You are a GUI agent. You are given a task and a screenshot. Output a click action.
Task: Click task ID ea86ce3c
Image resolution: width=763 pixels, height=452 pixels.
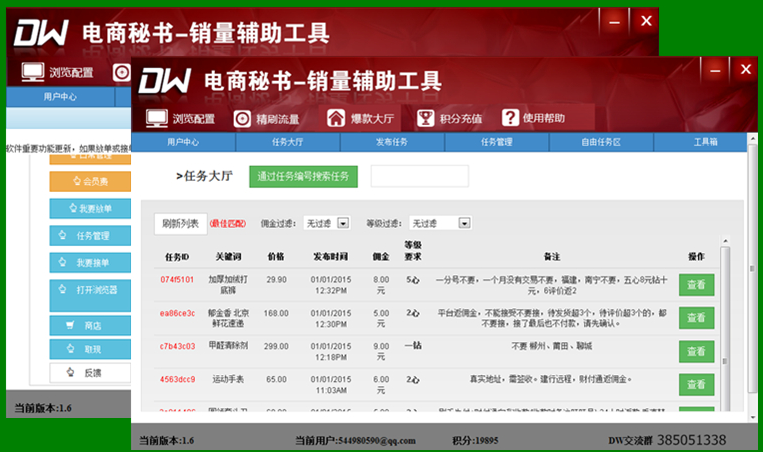177,313
